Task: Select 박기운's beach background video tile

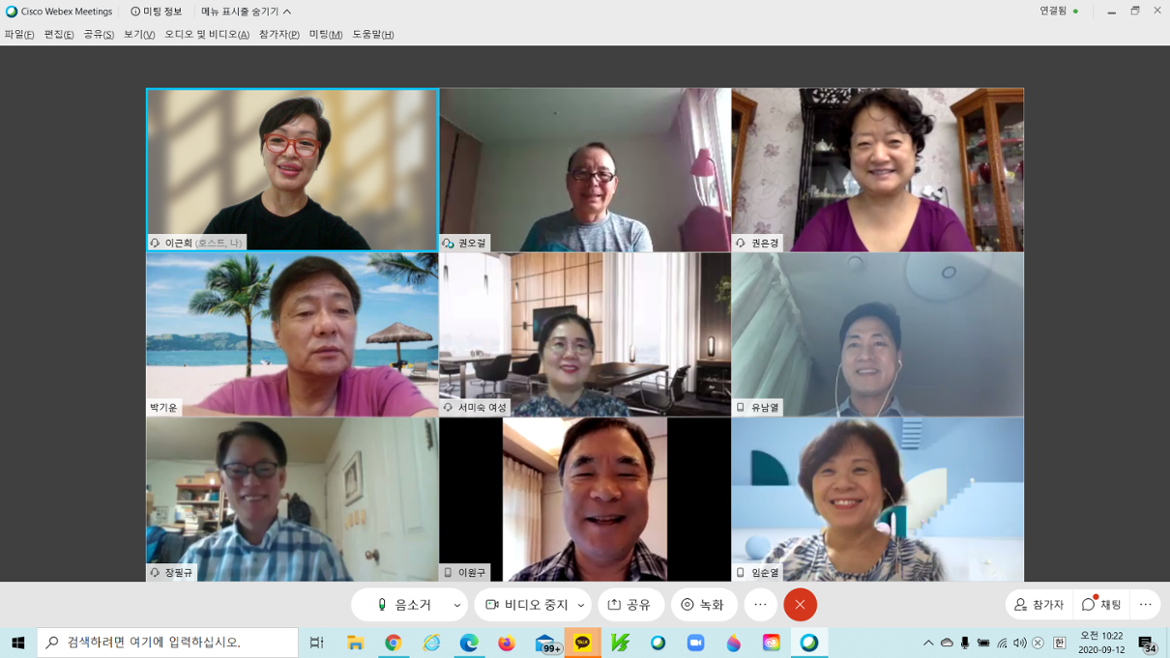Action: point(292,334)
